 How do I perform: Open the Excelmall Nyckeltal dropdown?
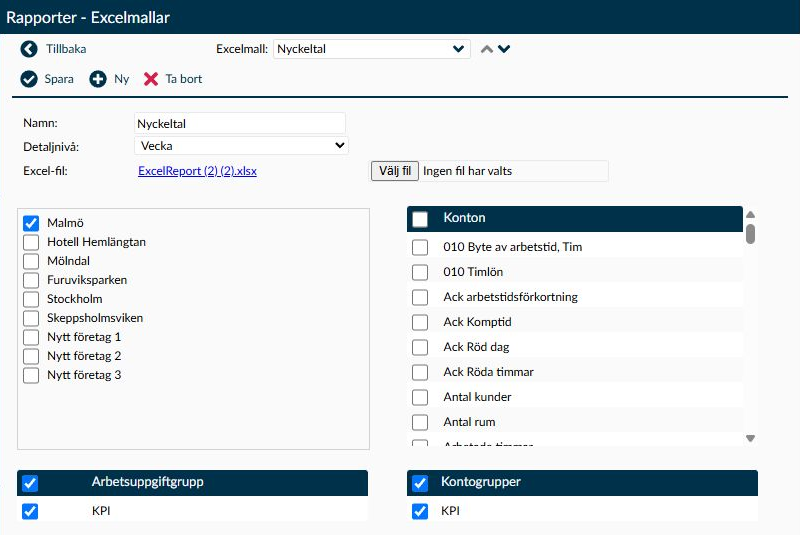click(x=371, y=49)
